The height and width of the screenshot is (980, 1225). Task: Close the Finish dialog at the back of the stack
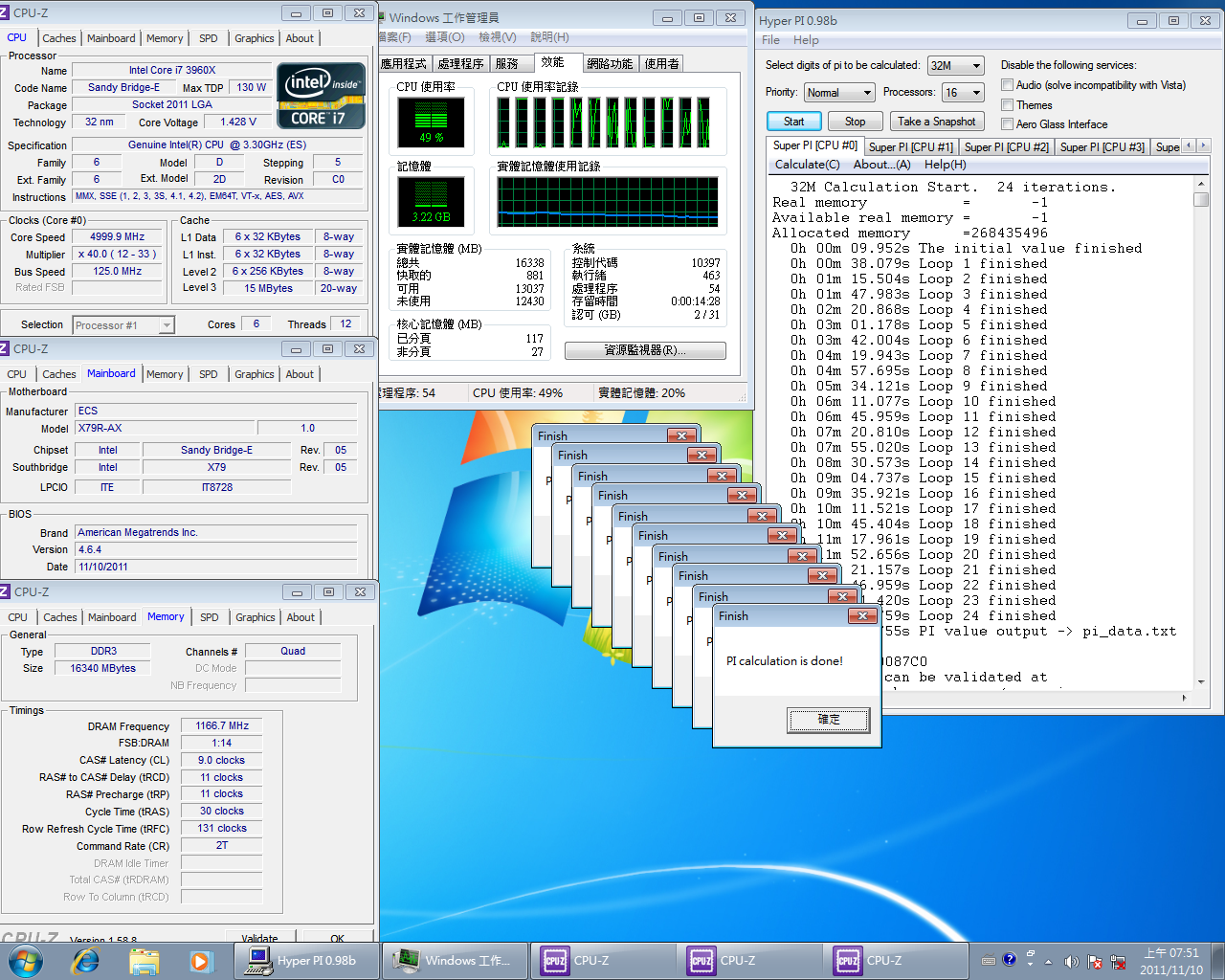coord(681,435)
